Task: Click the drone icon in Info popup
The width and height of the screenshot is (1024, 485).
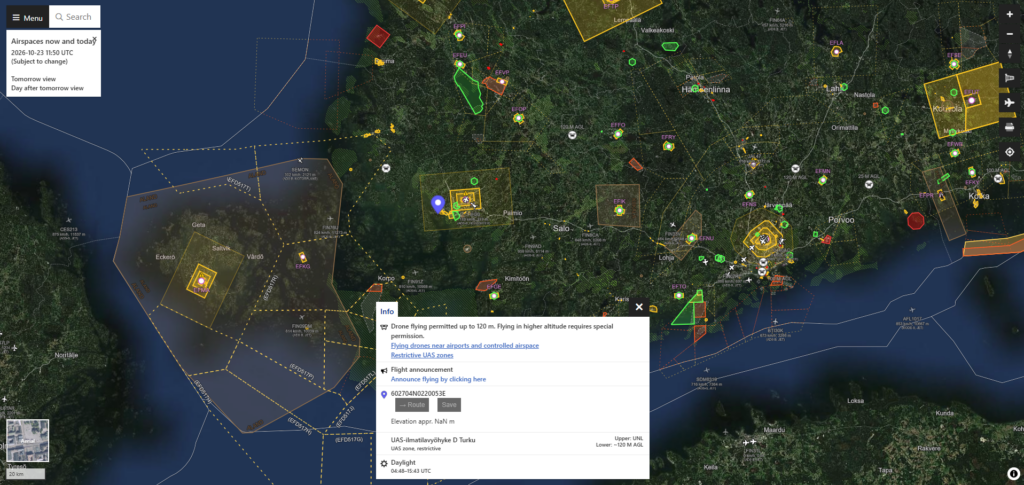Action: (384, 326)
